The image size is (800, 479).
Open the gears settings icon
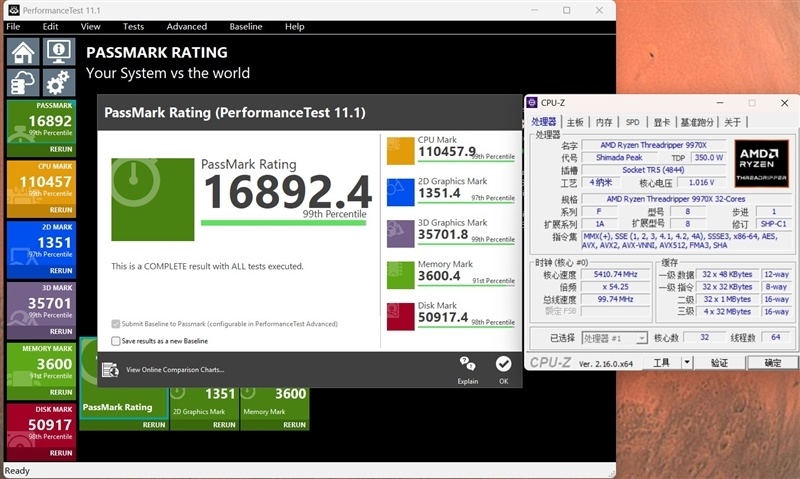(59, 83)
